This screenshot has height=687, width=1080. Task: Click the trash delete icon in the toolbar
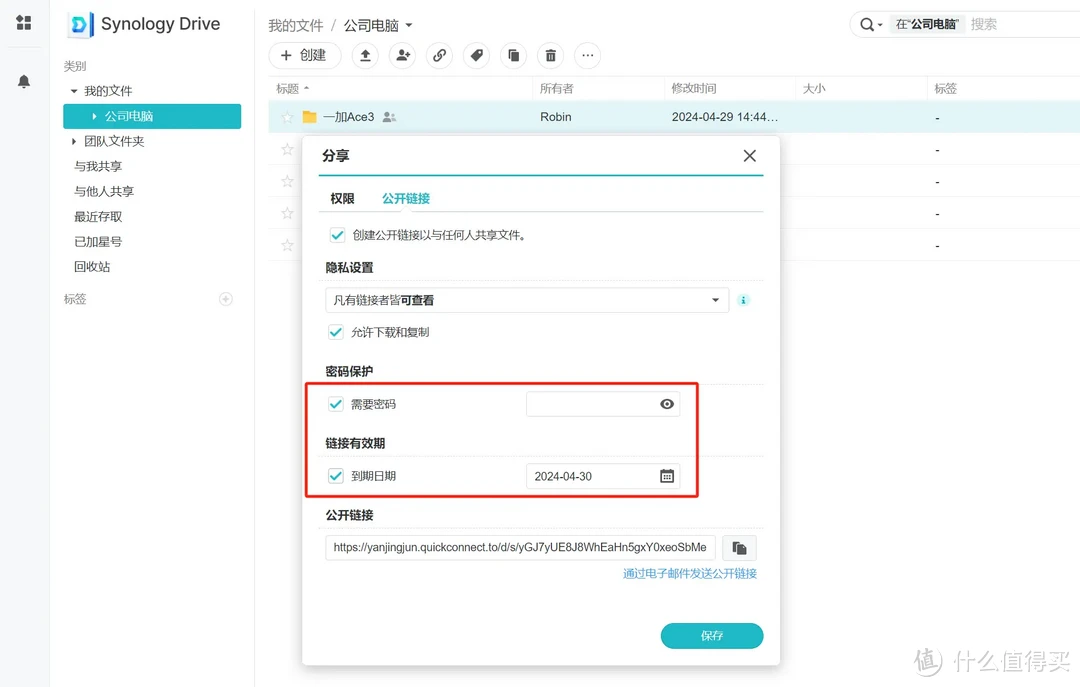550,56
